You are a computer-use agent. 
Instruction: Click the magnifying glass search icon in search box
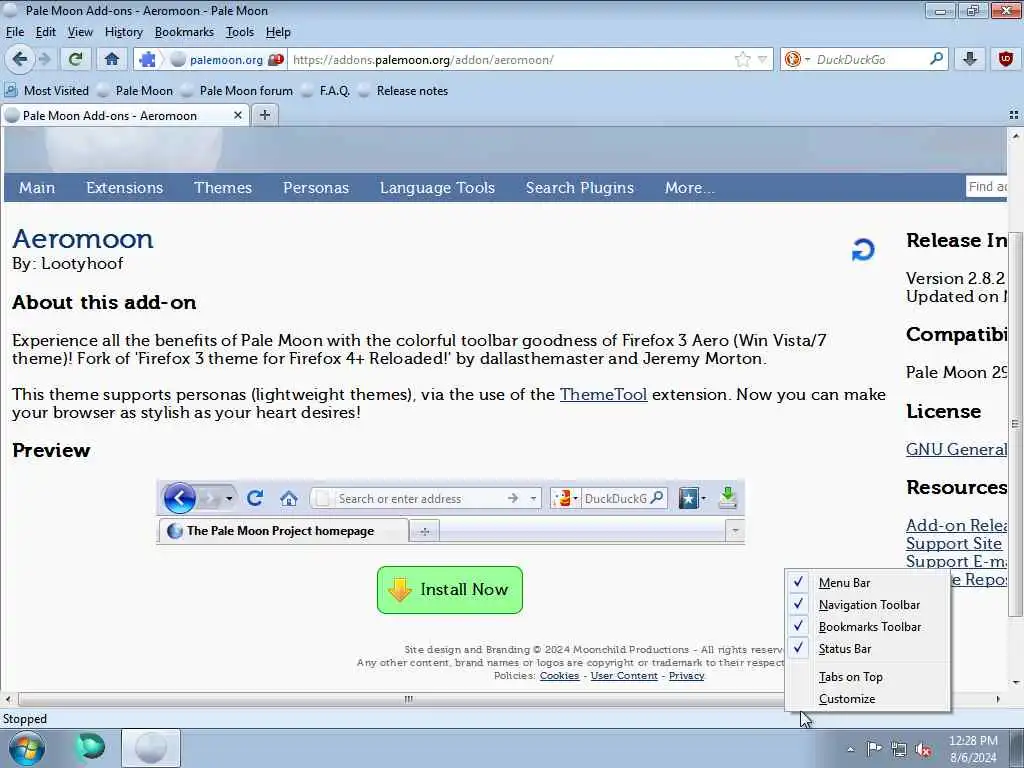point(936,59)
